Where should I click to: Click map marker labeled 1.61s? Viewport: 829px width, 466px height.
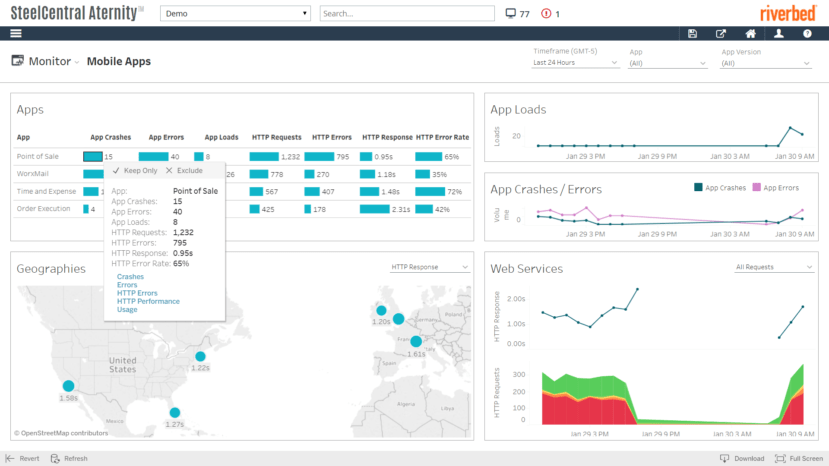pos(416,341)
